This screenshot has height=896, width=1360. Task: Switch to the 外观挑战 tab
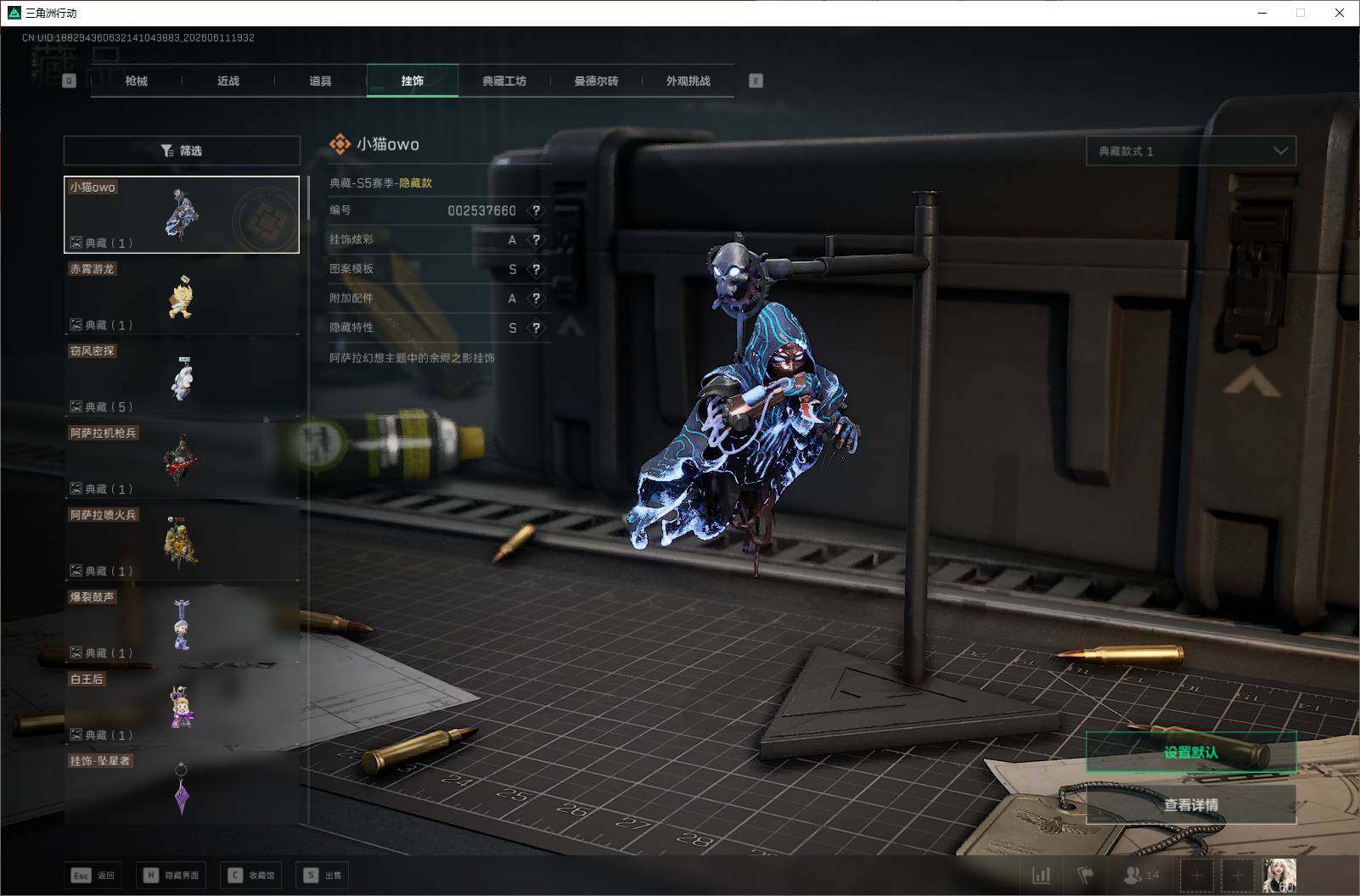pyautogui.click(x=688, y=81)
